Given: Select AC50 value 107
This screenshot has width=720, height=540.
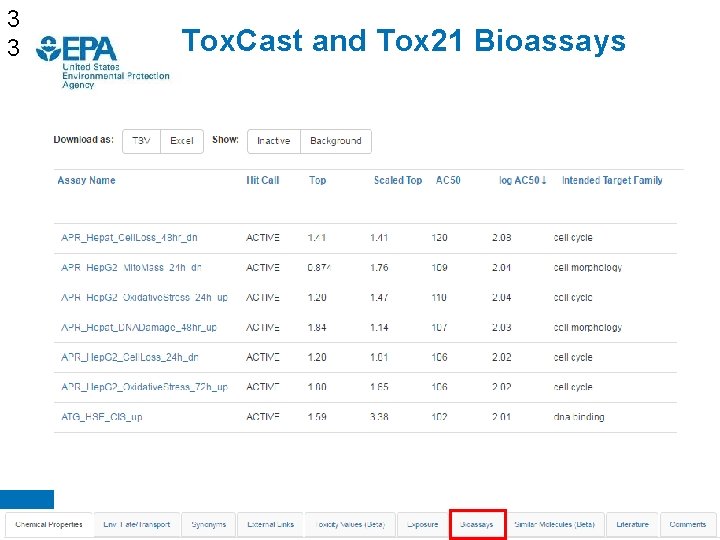Looking at the screenshot, I should click(x=439, y=327).
